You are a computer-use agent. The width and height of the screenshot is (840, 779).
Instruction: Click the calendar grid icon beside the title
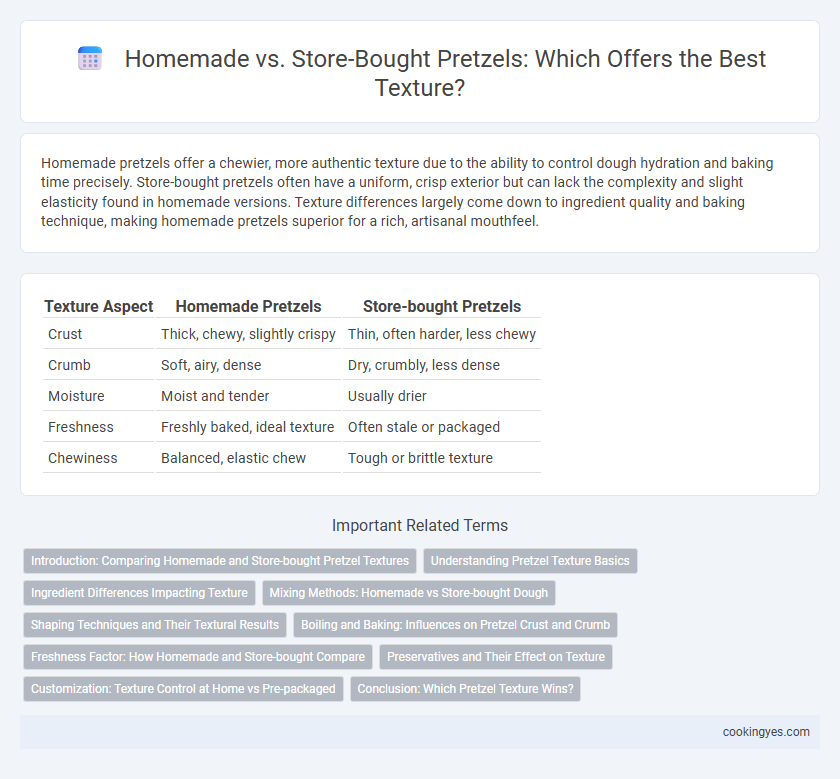click(90, 58)
